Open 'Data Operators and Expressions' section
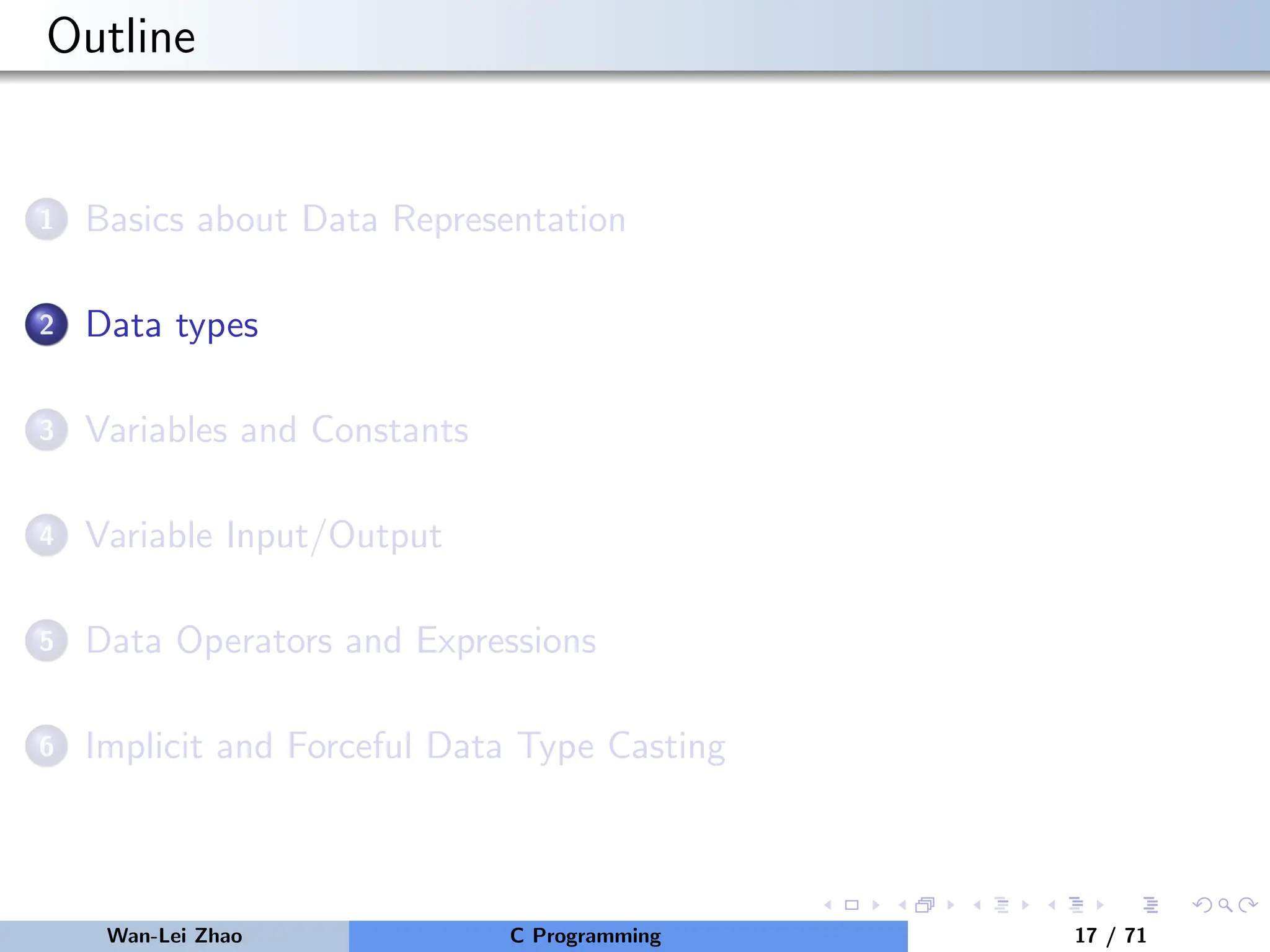This screenshot has height=952, width=1270. [x=341, y=641]
